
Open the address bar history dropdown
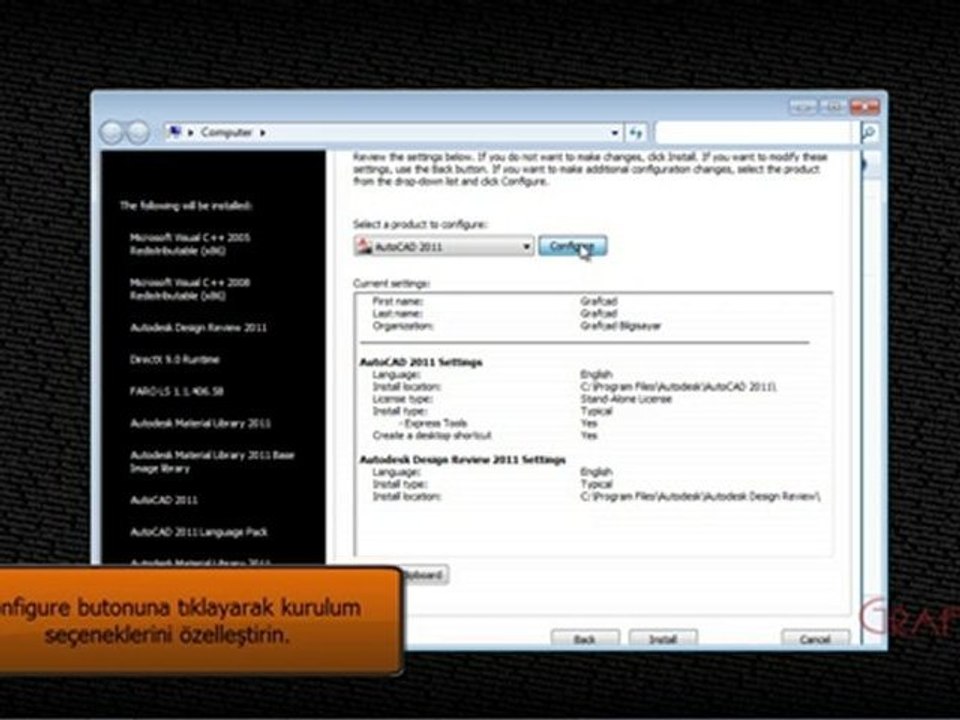tap(615, 133)
